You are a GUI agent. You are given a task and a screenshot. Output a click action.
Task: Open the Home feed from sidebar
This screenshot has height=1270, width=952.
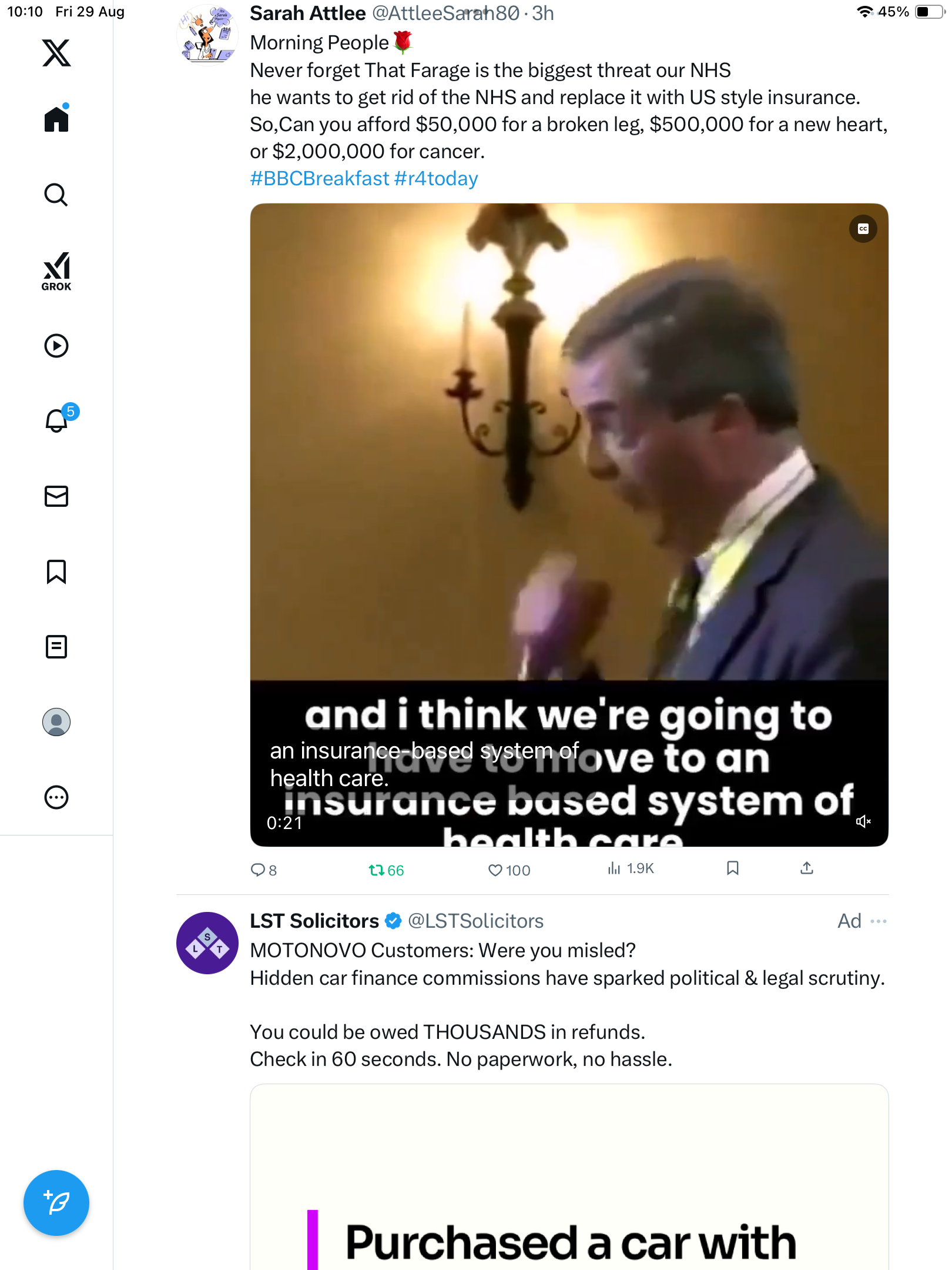(56, 119)
